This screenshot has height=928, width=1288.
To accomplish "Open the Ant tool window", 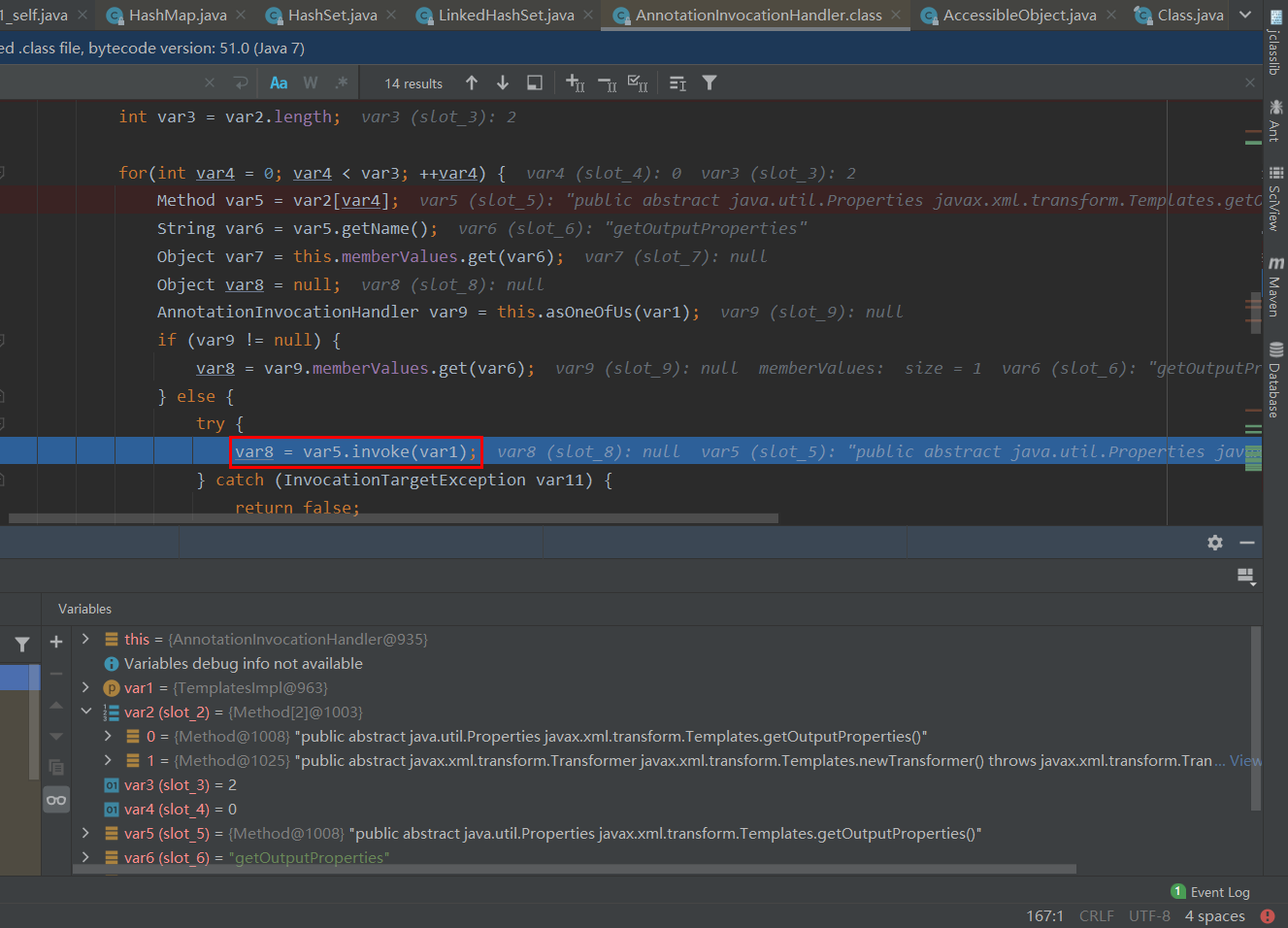I will pyautogui.click(x=1275, y=120).
